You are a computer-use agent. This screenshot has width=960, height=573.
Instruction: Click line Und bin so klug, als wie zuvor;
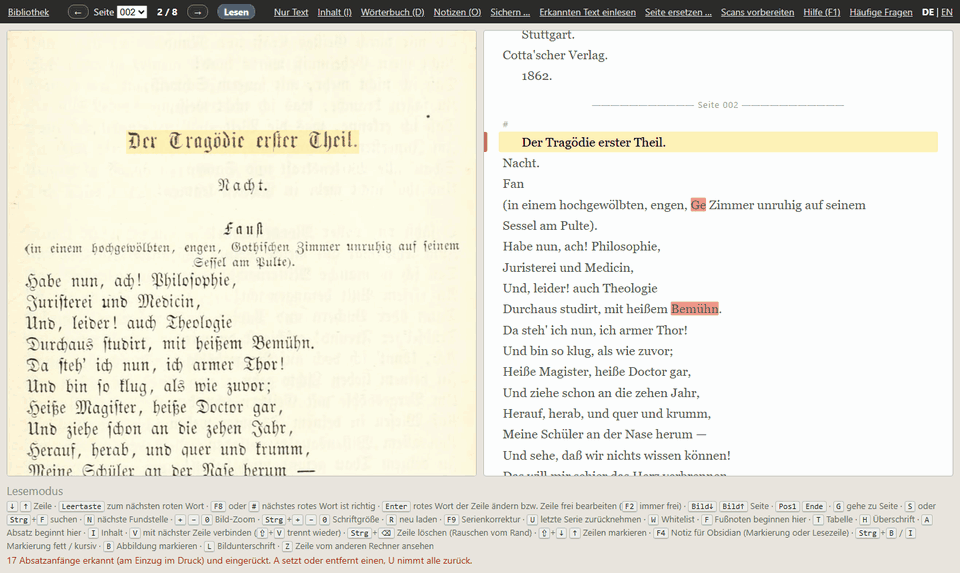[588, 351]
